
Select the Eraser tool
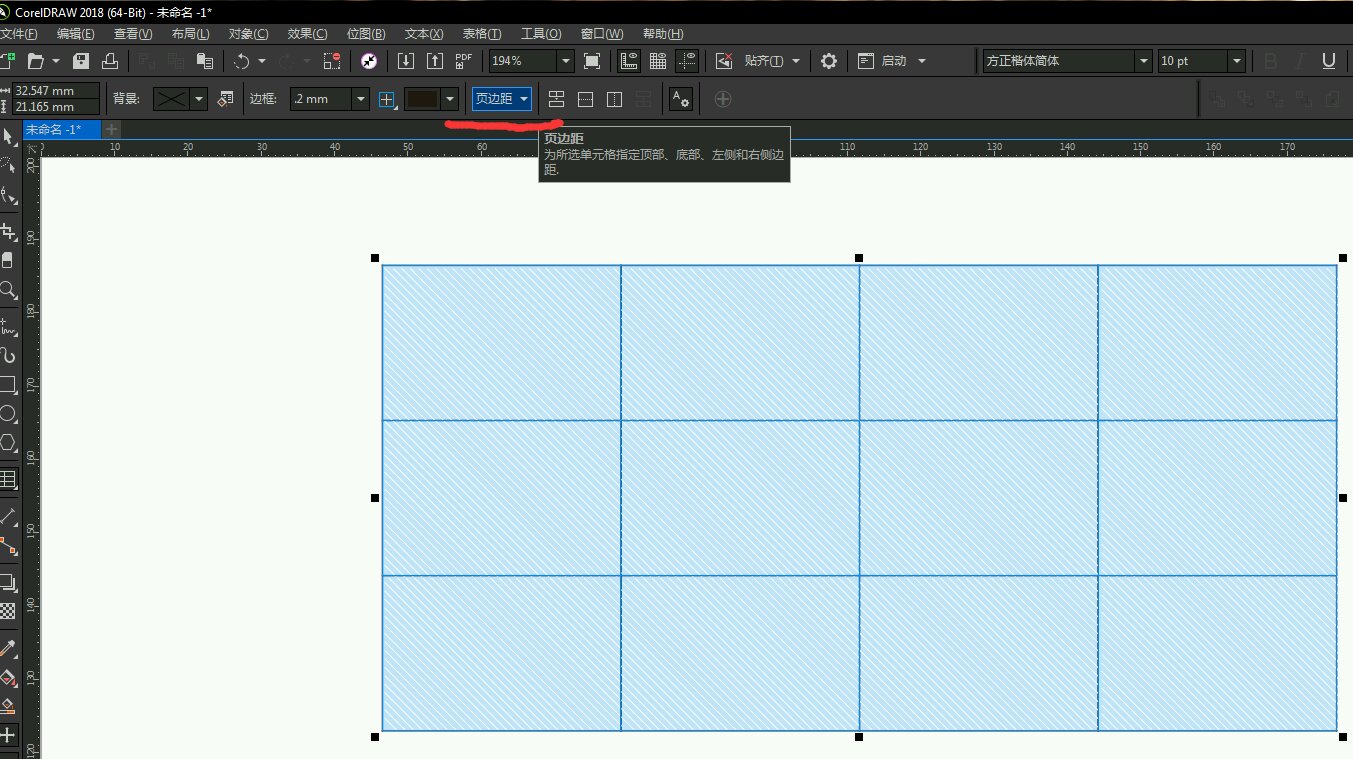click(8, 260)
